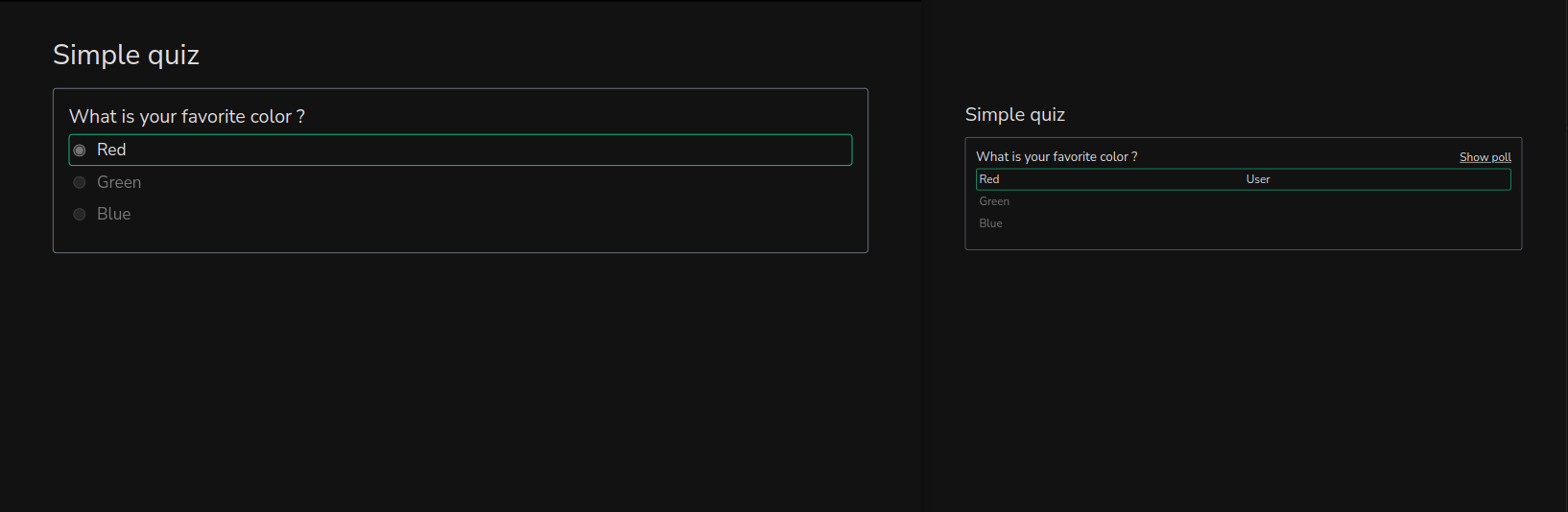
Task: Pick Green in the small poll panel
Action: point(994,201)
